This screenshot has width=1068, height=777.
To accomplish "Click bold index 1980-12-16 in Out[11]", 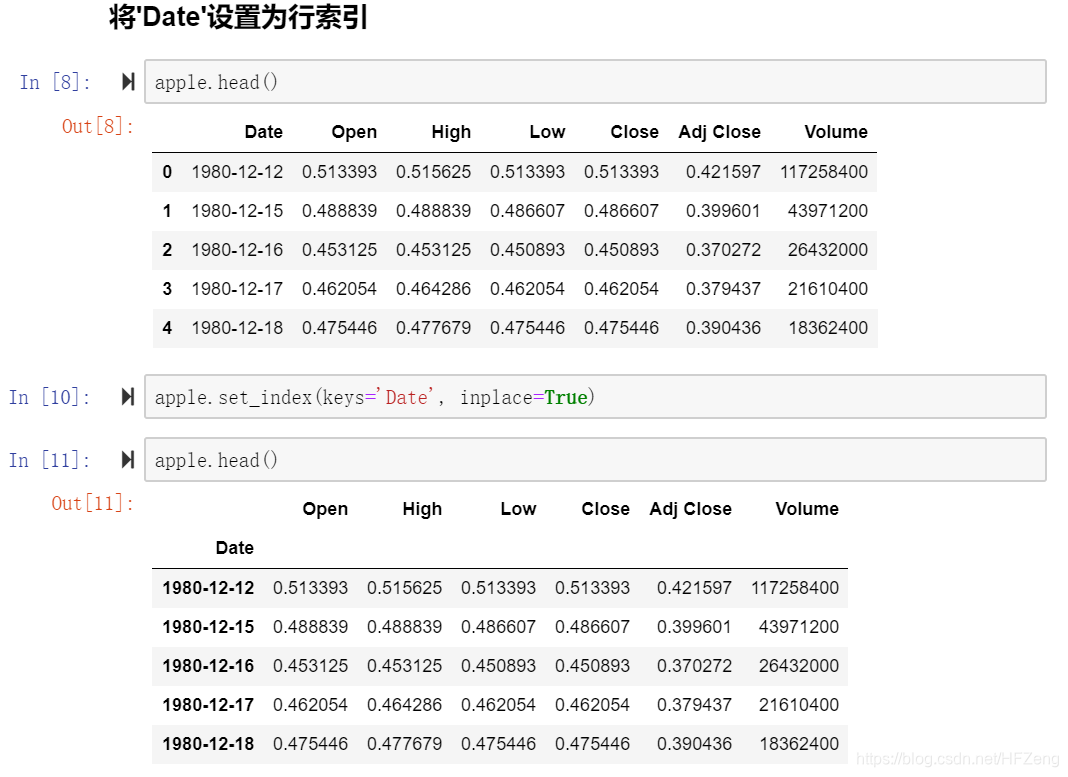I will [x=208, y=665].
